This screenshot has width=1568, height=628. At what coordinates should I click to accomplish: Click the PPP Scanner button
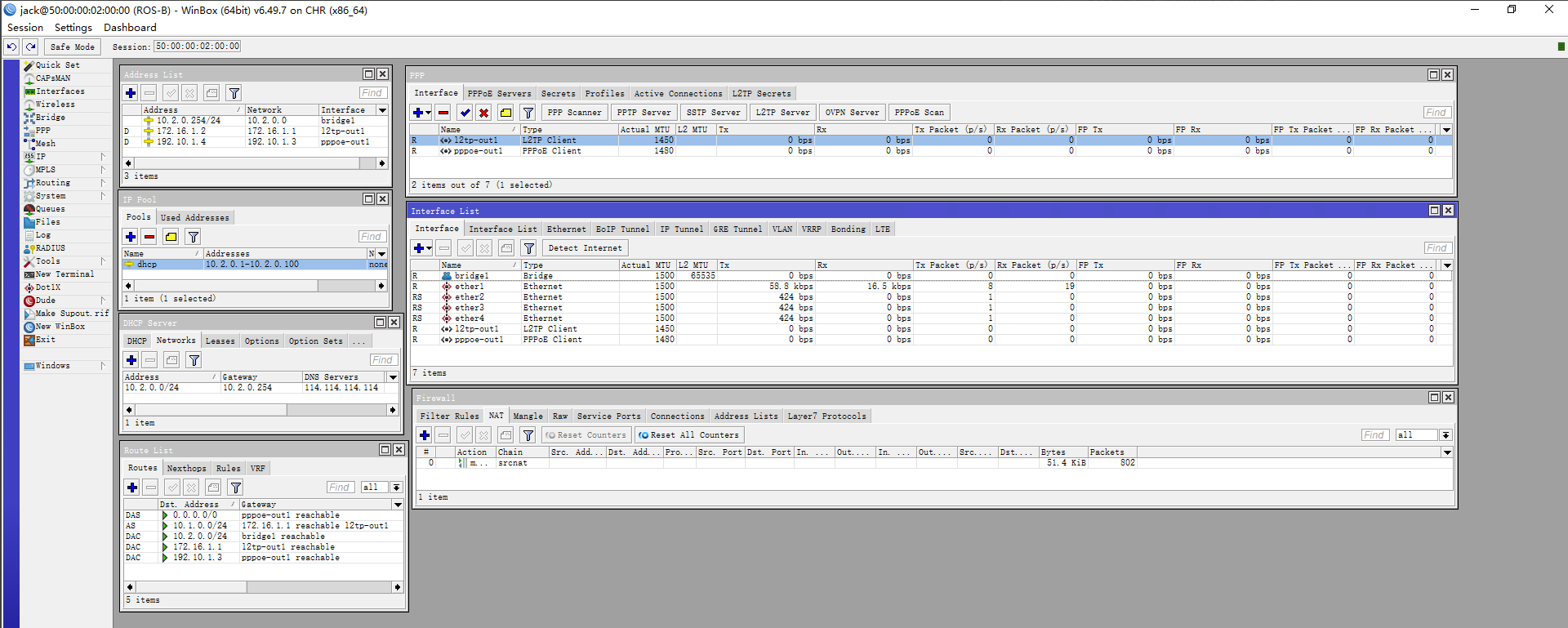574,113
